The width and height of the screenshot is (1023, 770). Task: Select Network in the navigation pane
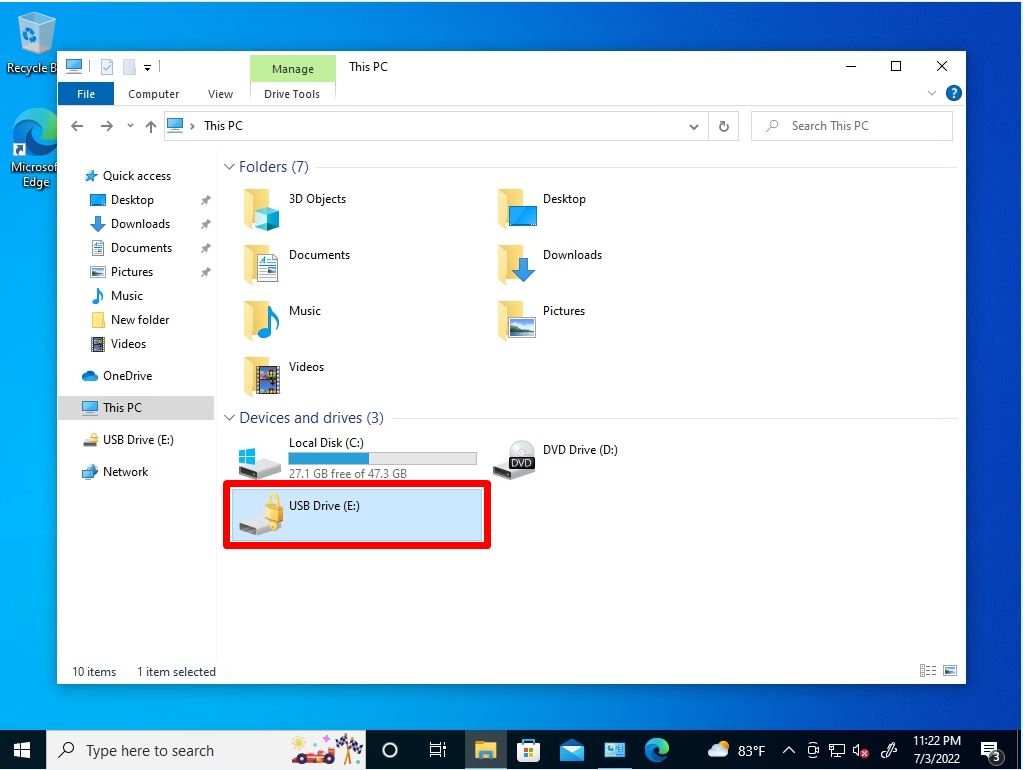click(x=125, y=472)
